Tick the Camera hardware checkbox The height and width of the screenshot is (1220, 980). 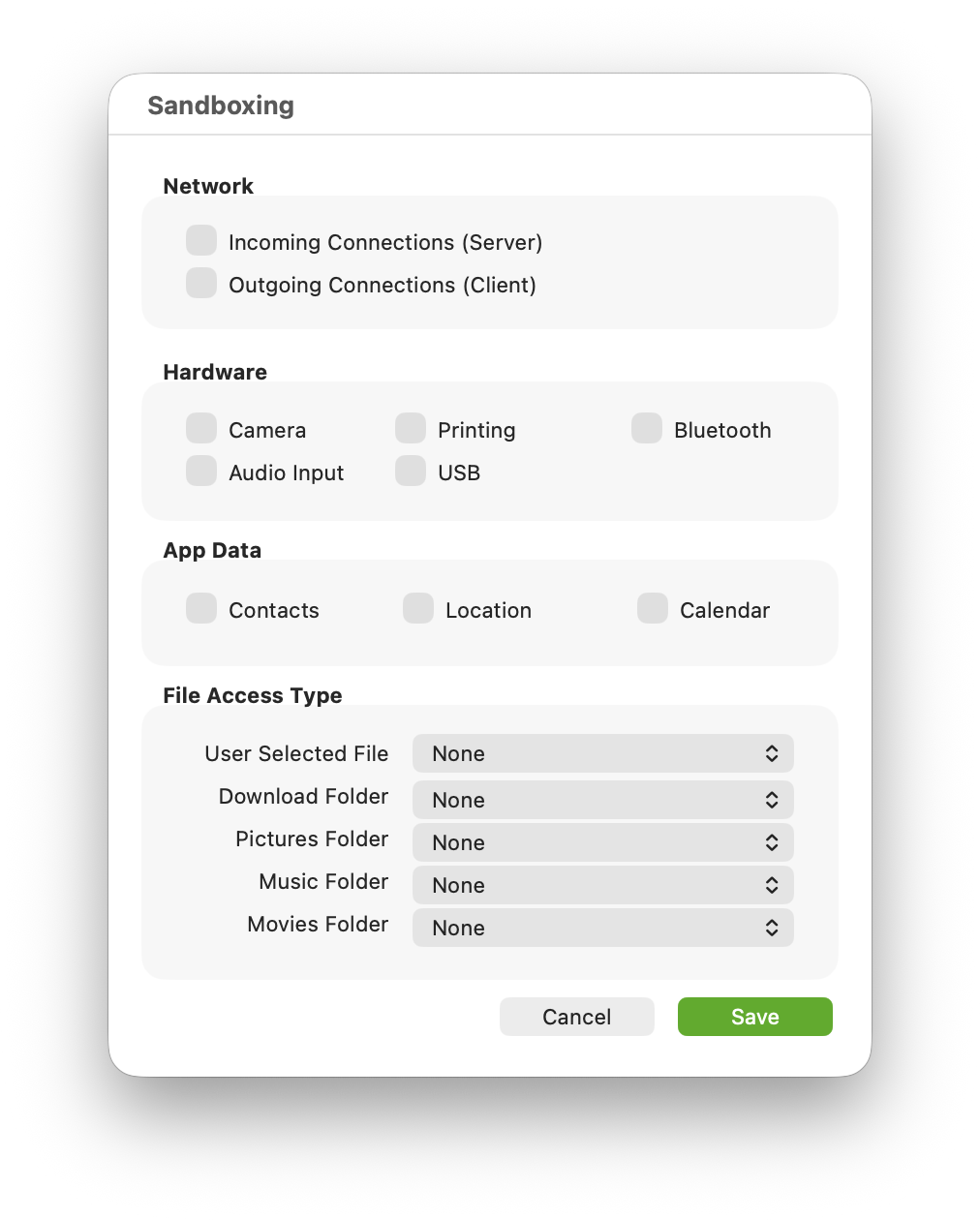pos(201,428)
